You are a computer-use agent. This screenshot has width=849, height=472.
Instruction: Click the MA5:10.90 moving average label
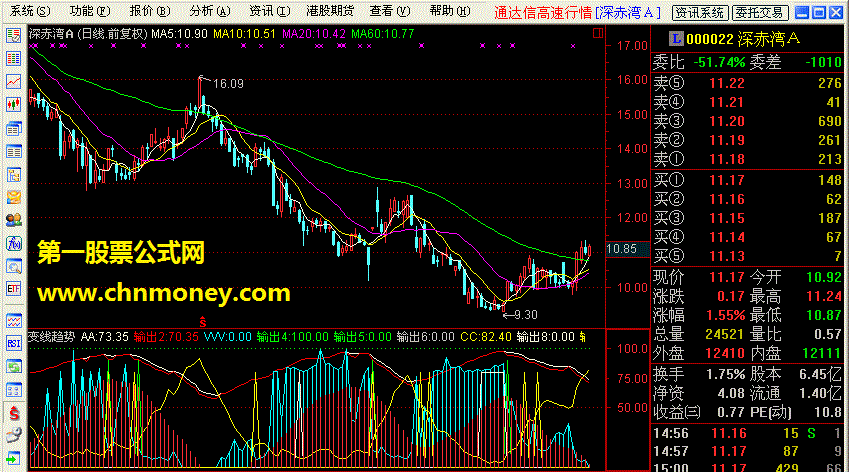tap(179, 34)
